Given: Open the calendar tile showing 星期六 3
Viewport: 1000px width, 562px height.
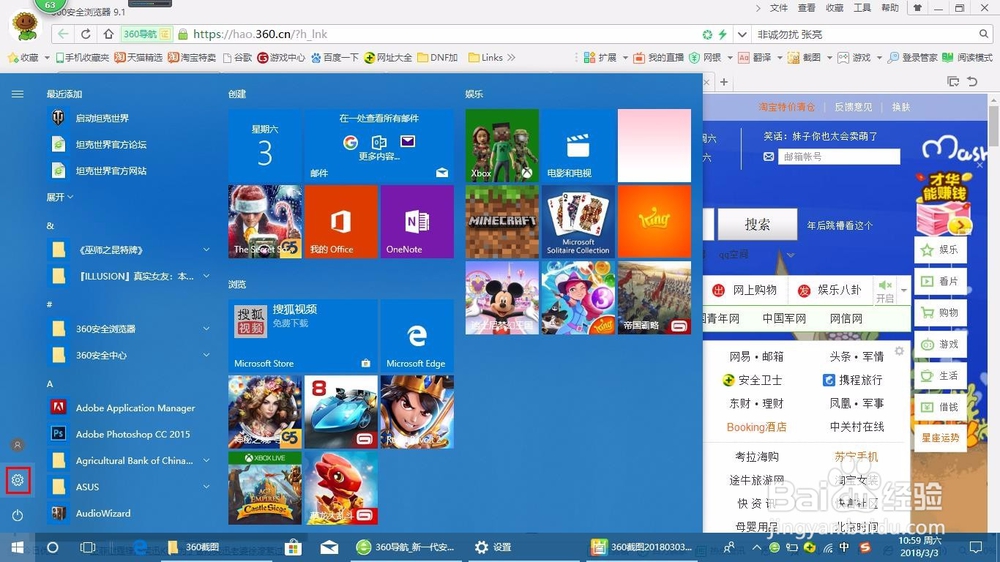Looking at the screenshot, I should click(x=265, y=145).
